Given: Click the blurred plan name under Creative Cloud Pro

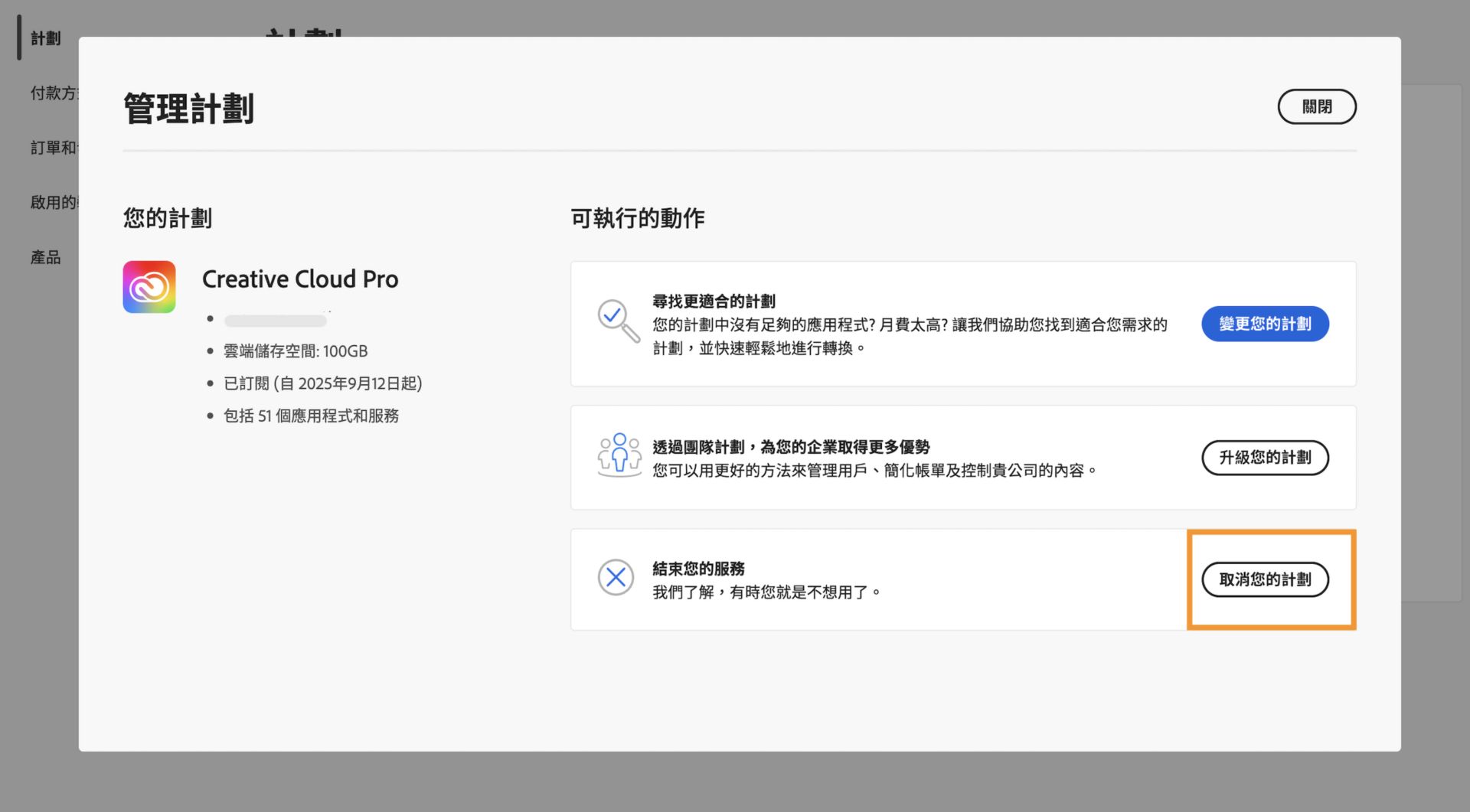Looking at the screenshot, I should point(274,320).
